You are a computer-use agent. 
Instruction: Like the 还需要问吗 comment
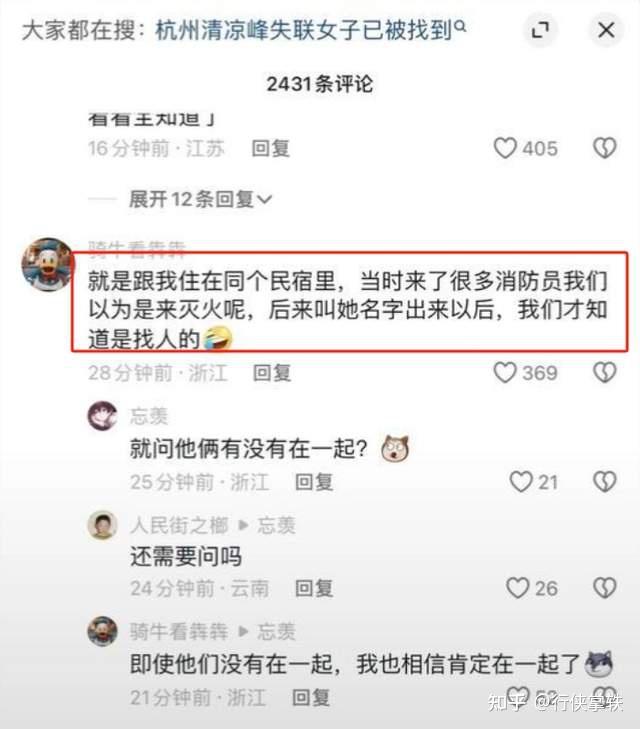pos(517,588)
